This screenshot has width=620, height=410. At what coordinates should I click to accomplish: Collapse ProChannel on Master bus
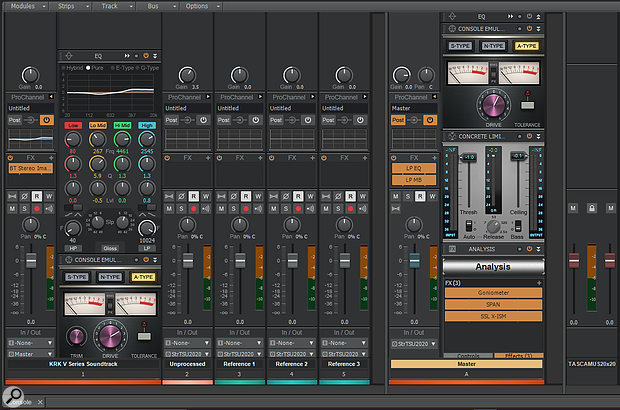click(434, 96)
